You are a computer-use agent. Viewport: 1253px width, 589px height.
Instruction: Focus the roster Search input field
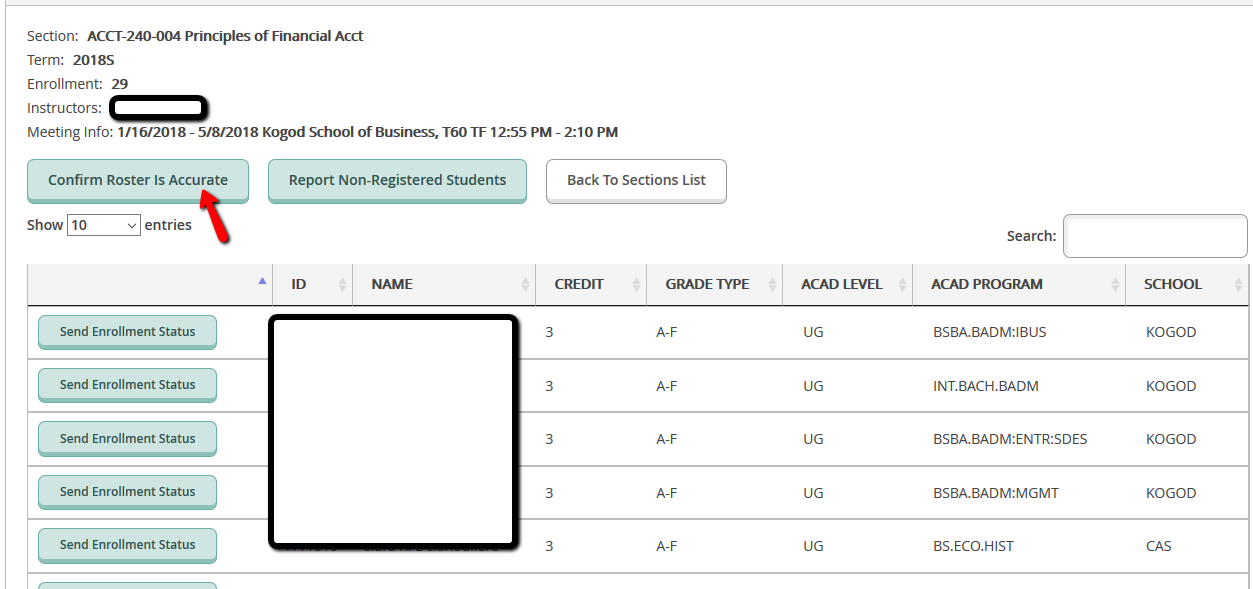(1154, 236)
